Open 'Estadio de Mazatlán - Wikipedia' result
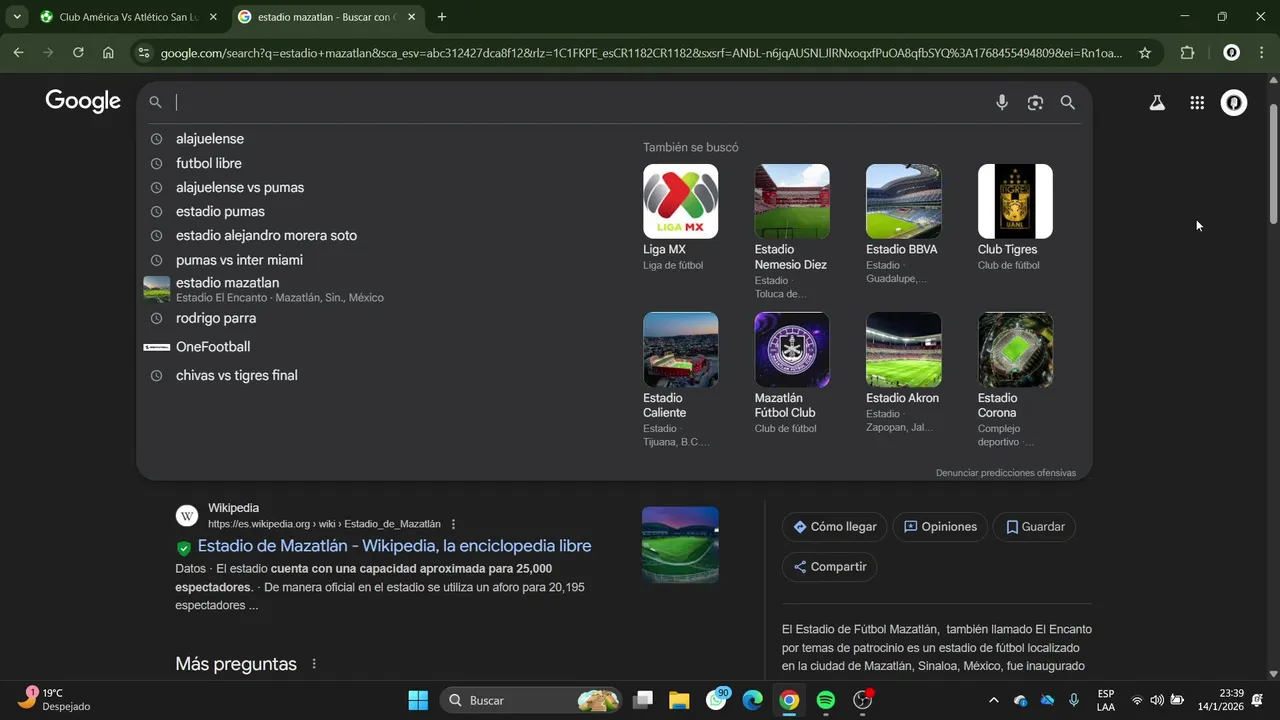1280x720 pixels. 394,546
